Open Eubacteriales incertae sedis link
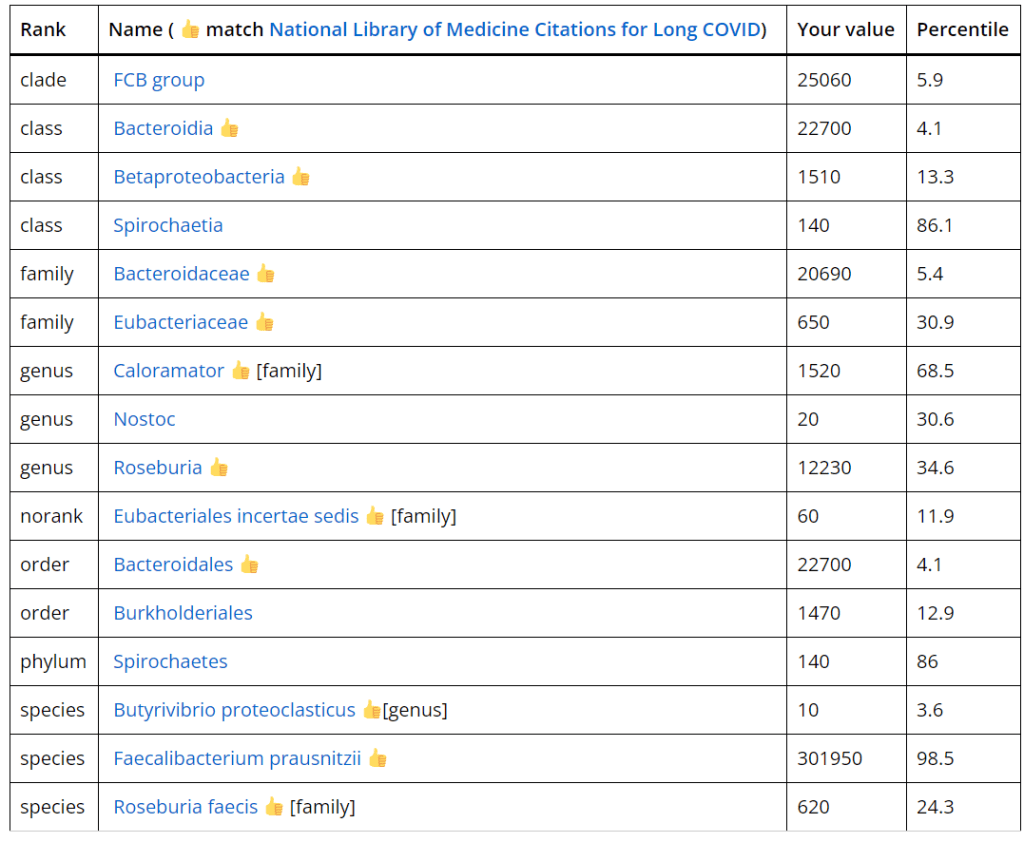The width and height of the screenshot is (1024, 842). coord(236,517)
